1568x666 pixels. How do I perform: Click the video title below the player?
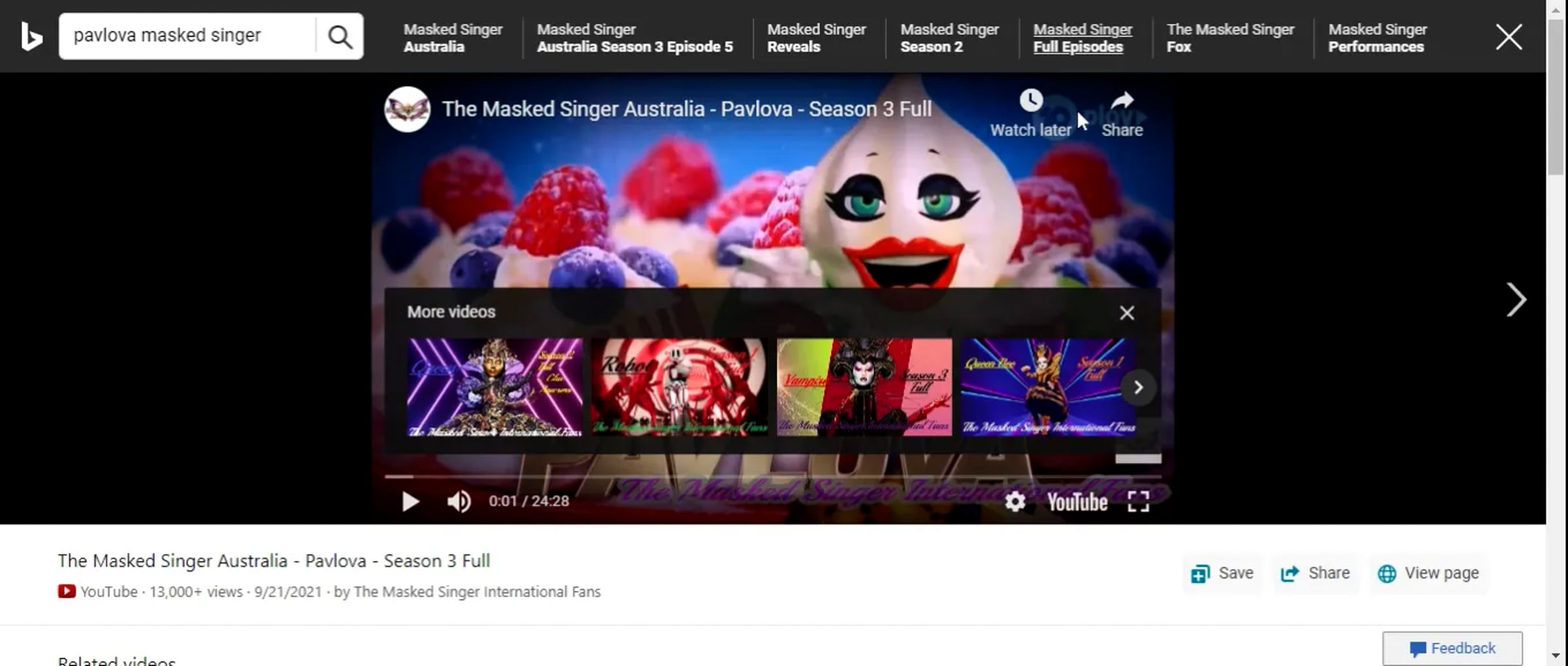274,561
